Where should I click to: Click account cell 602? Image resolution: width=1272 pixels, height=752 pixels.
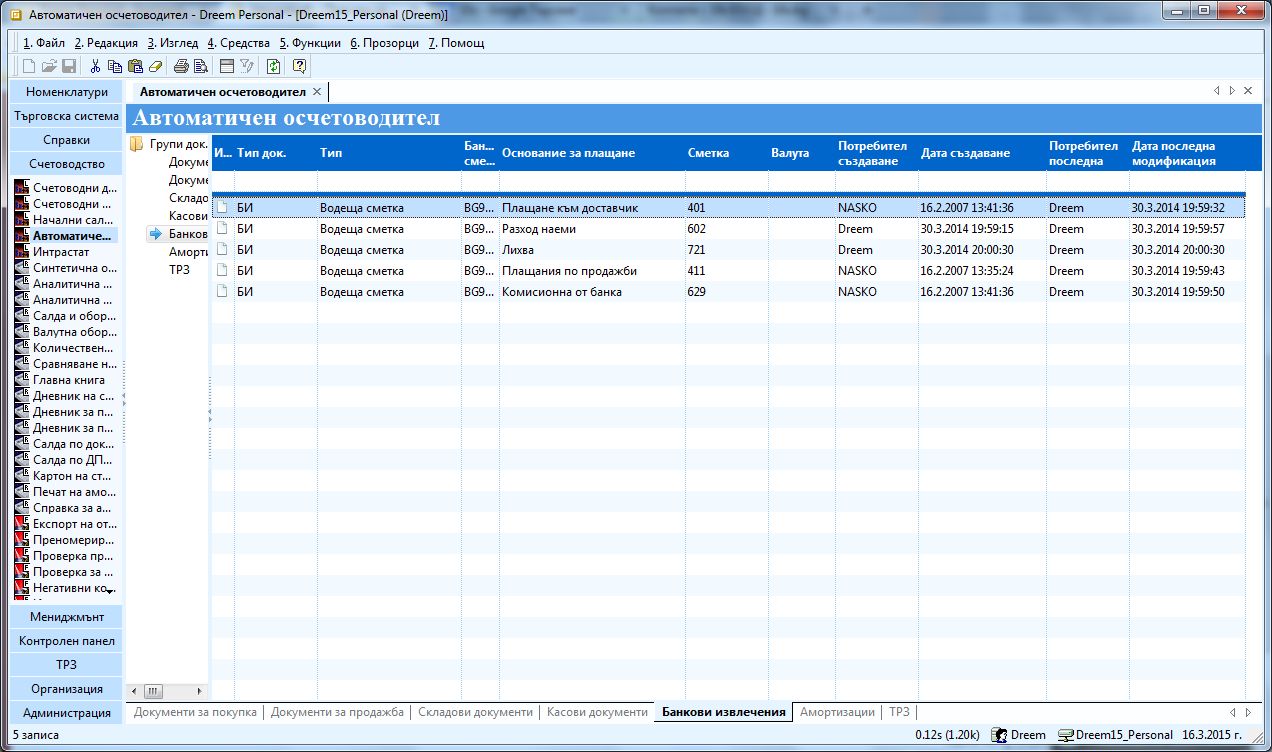point(726,229)
